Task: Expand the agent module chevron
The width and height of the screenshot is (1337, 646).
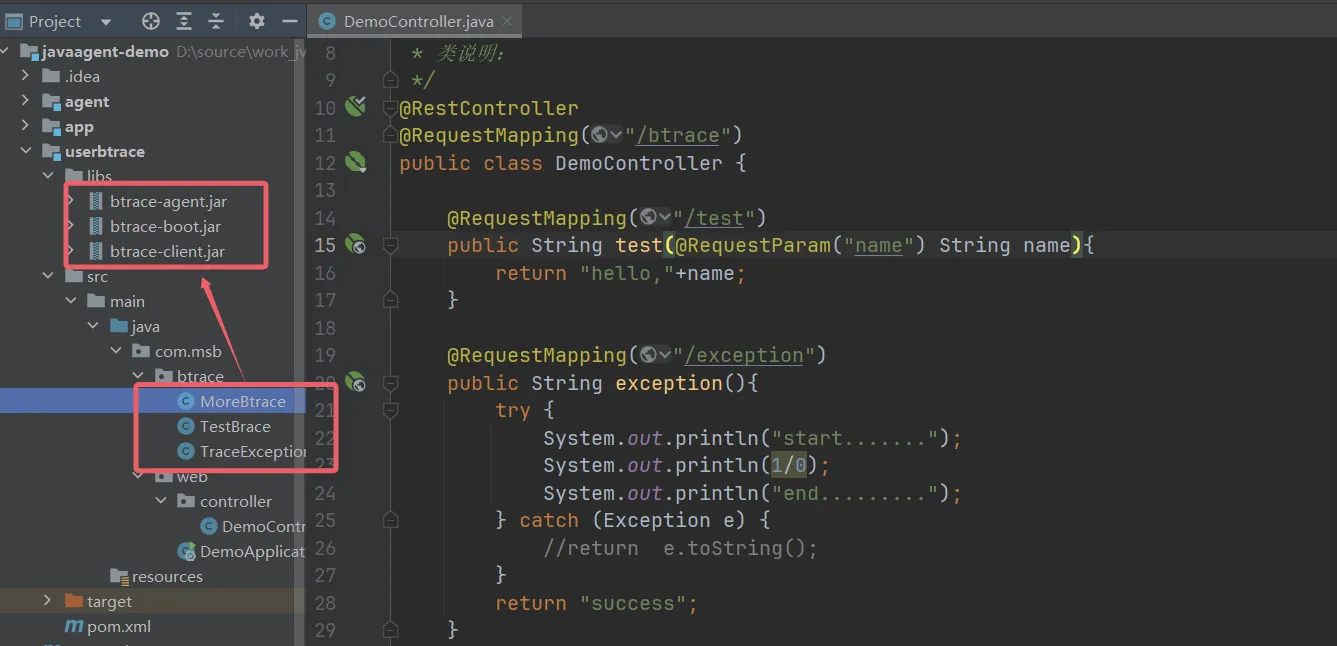Action: click(x=26, y=101)
